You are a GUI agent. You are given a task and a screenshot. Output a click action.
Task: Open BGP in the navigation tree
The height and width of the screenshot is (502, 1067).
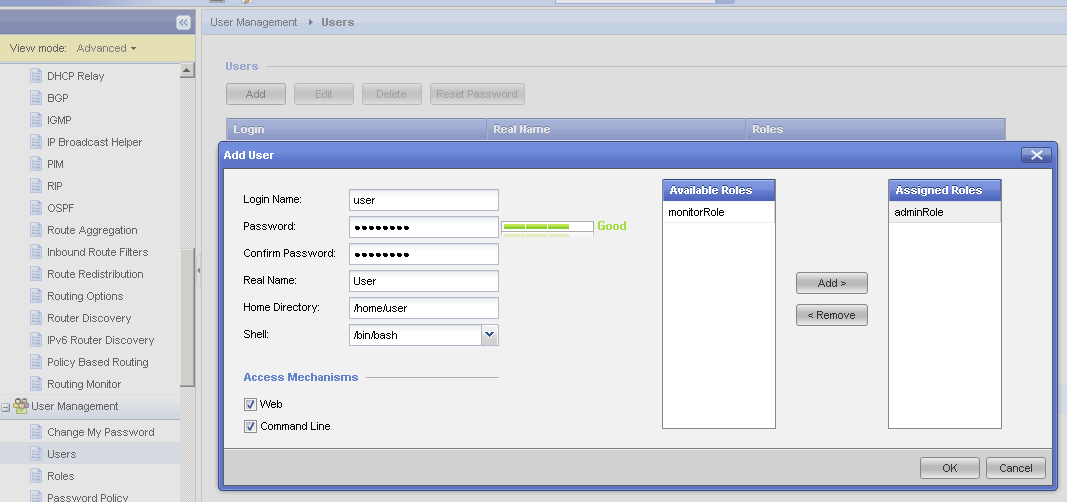58,98
